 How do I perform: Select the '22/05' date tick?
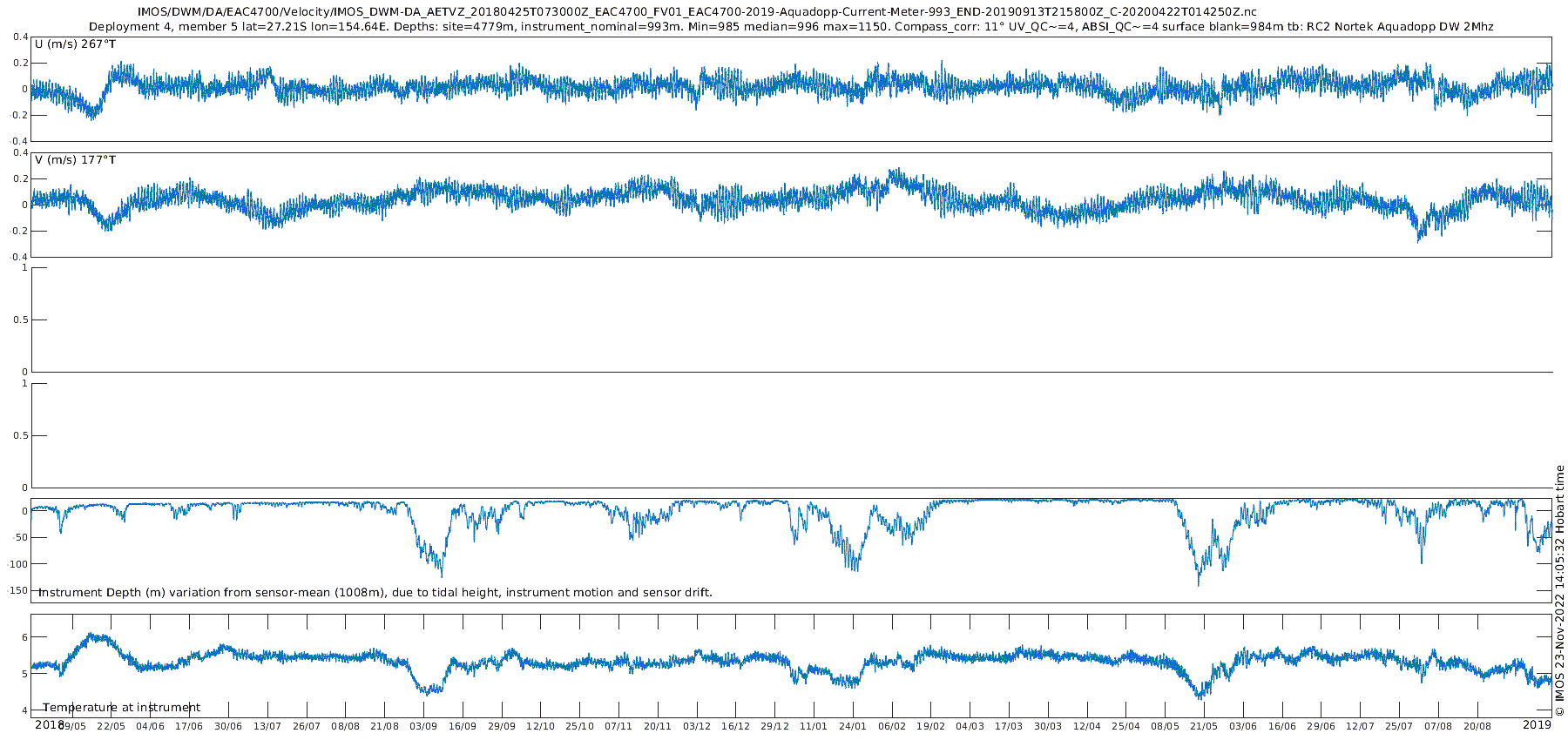[111, 726]
